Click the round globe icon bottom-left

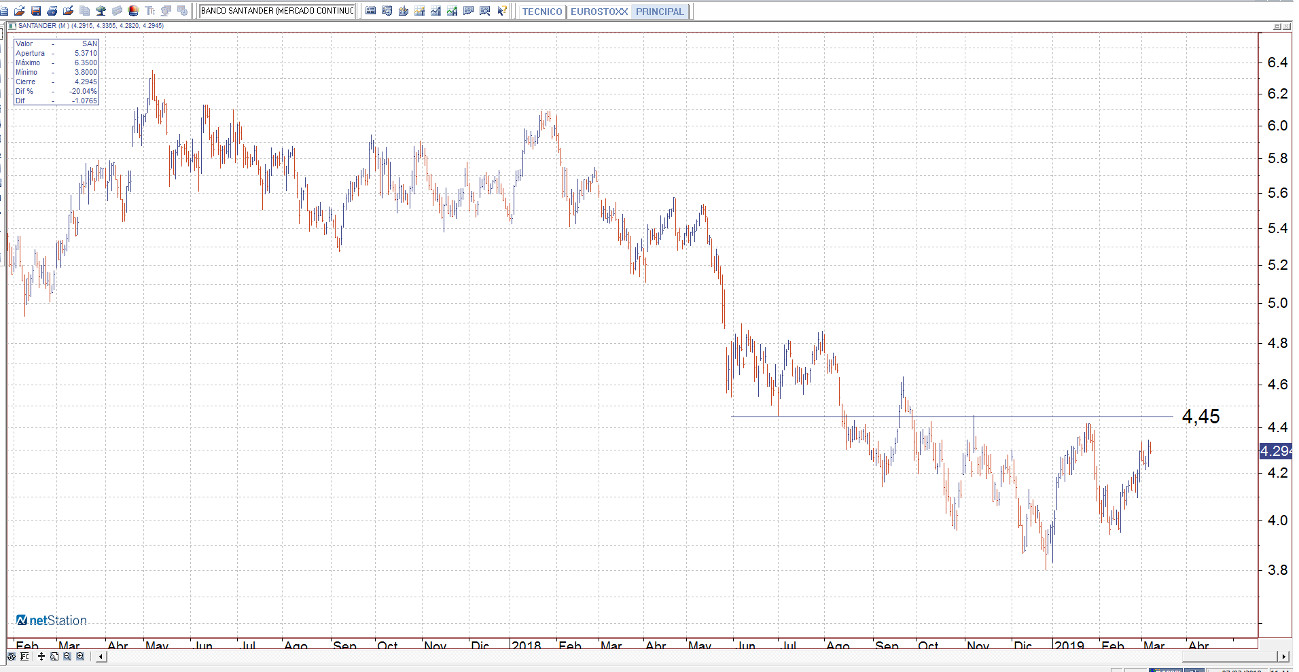point(12,656)
